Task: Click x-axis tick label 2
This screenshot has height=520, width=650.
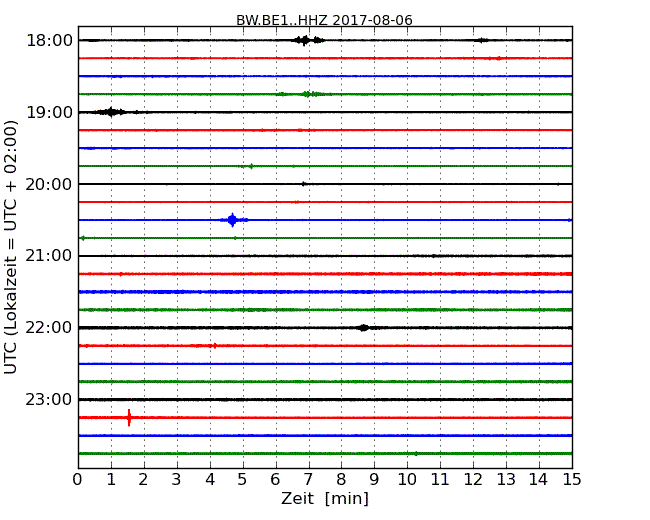Action: pyautogui.click(x=143, y=479)
